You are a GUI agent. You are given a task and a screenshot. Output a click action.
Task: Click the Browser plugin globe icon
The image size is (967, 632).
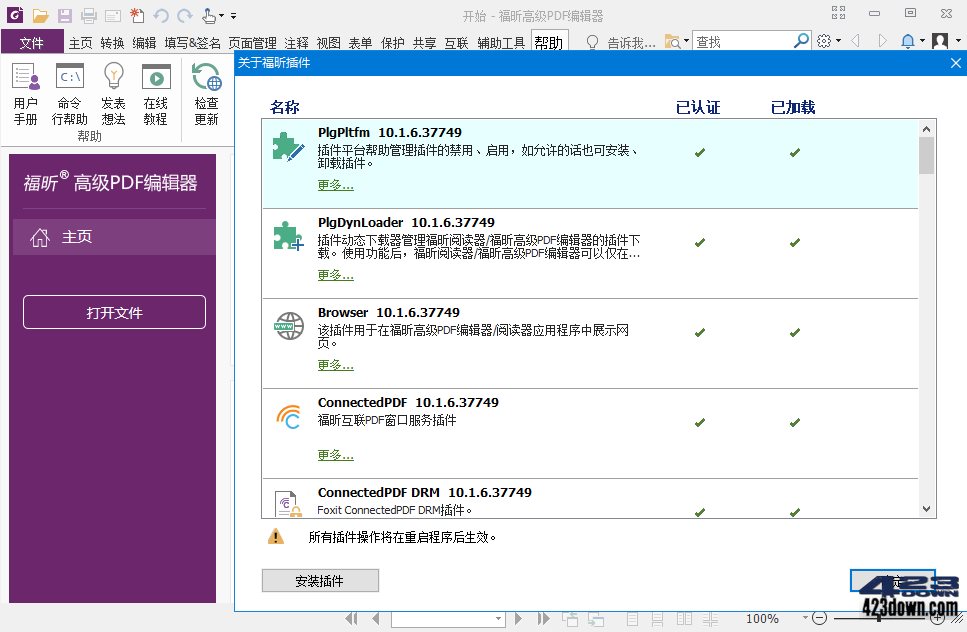[x=288, y=325]
